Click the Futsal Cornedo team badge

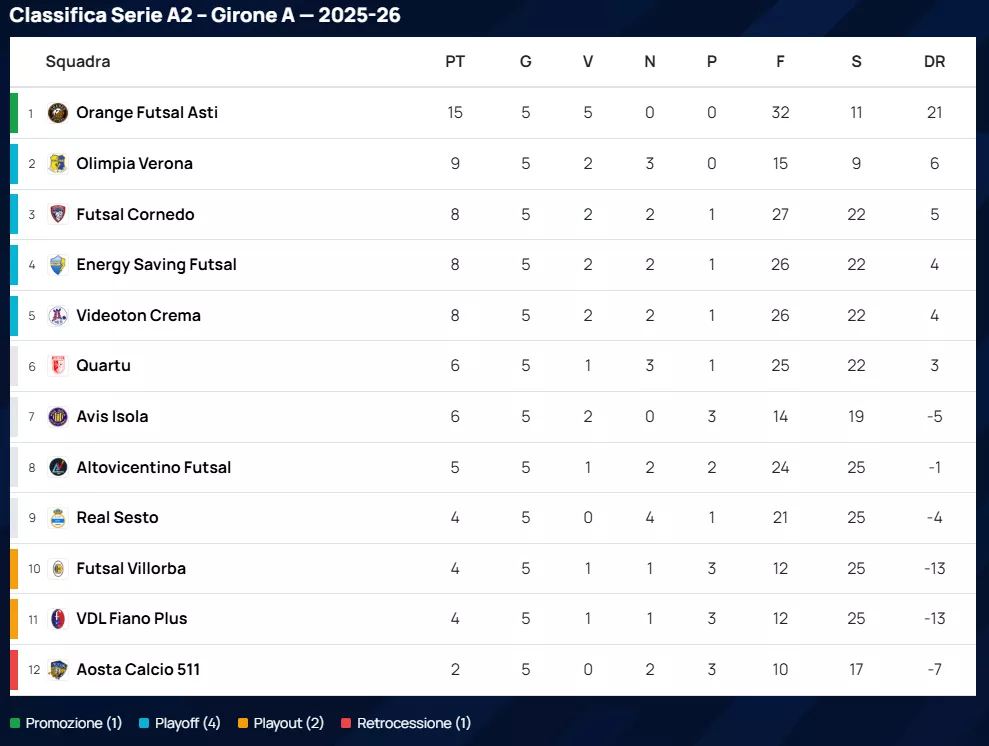pyautogui.click(x=58, y=214)
